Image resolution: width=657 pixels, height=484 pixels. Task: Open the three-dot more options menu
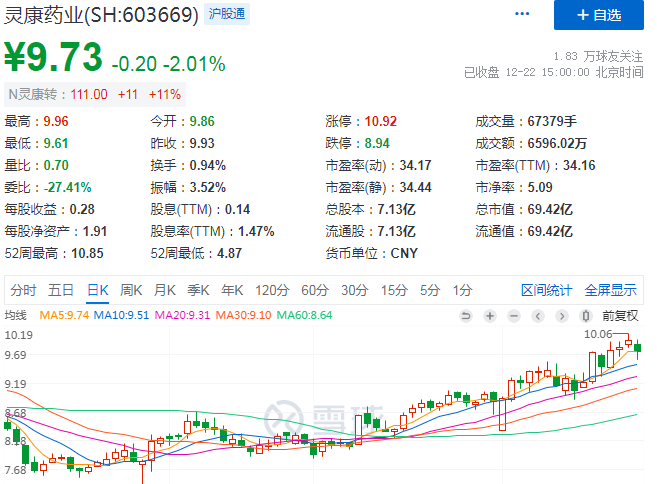click(522, 14)
